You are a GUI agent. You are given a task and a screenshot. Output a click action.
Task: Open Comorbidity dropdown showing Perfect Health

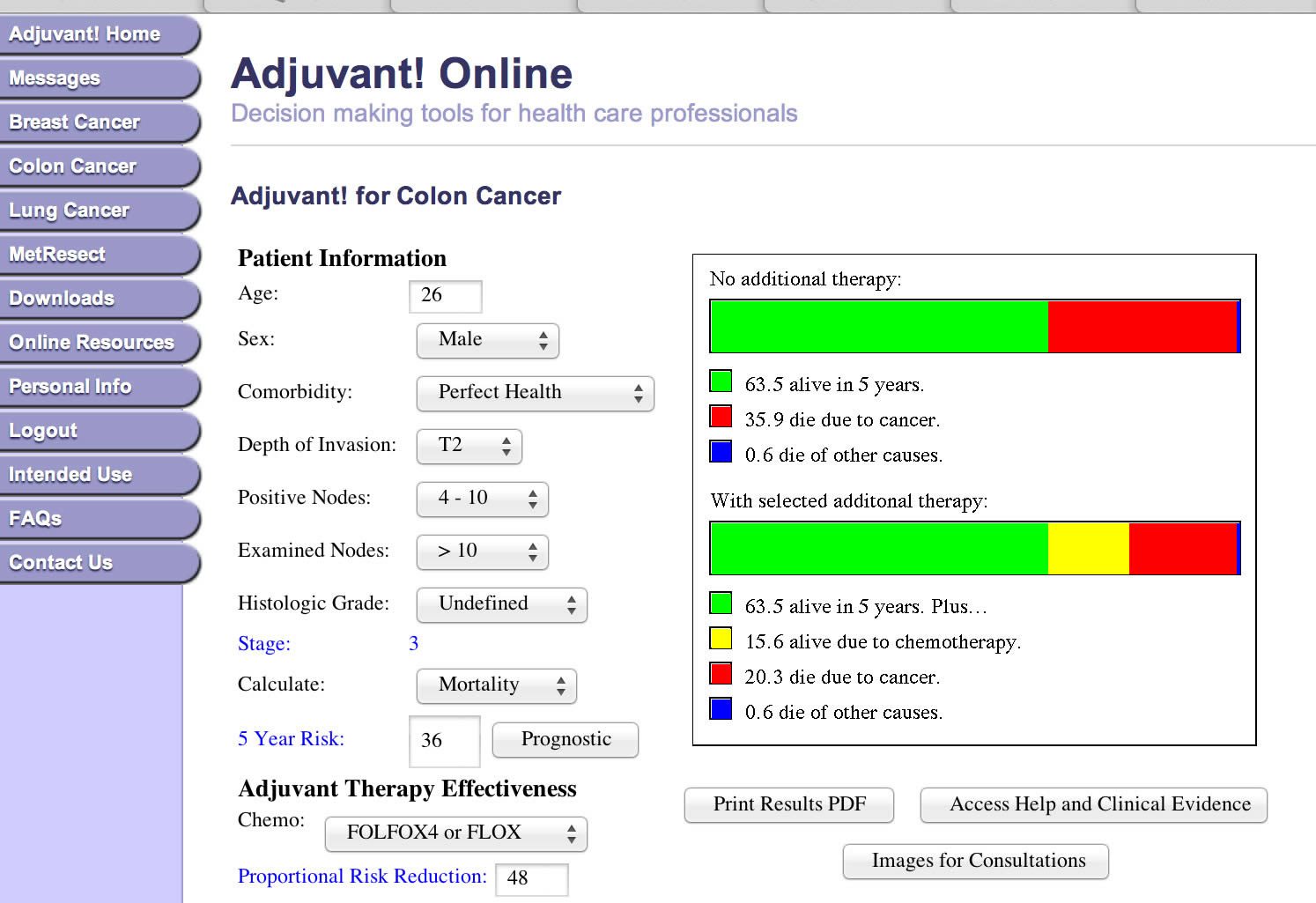click(536, 393)
